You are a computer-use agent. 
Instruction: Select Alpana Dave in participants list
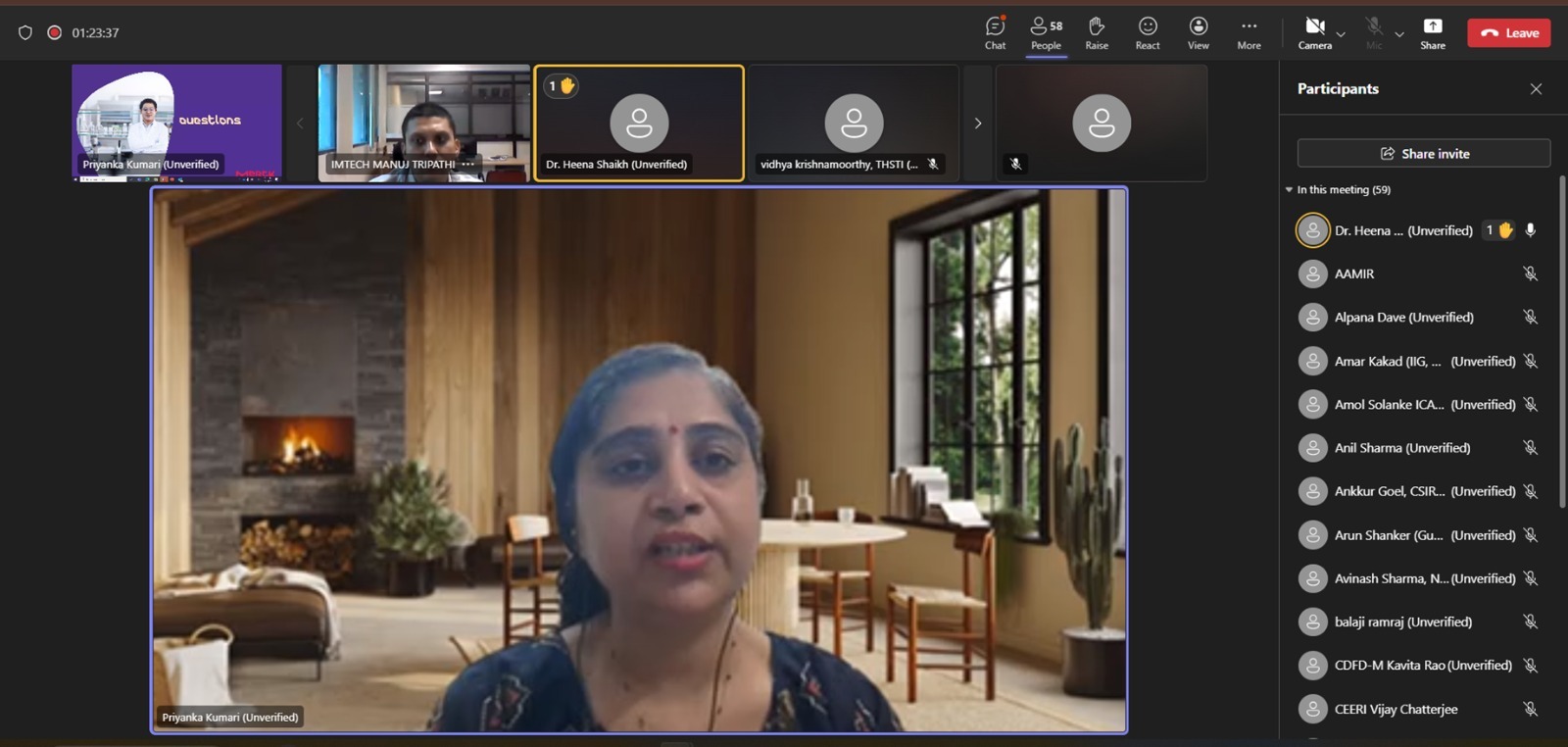tap(1403, 318)
